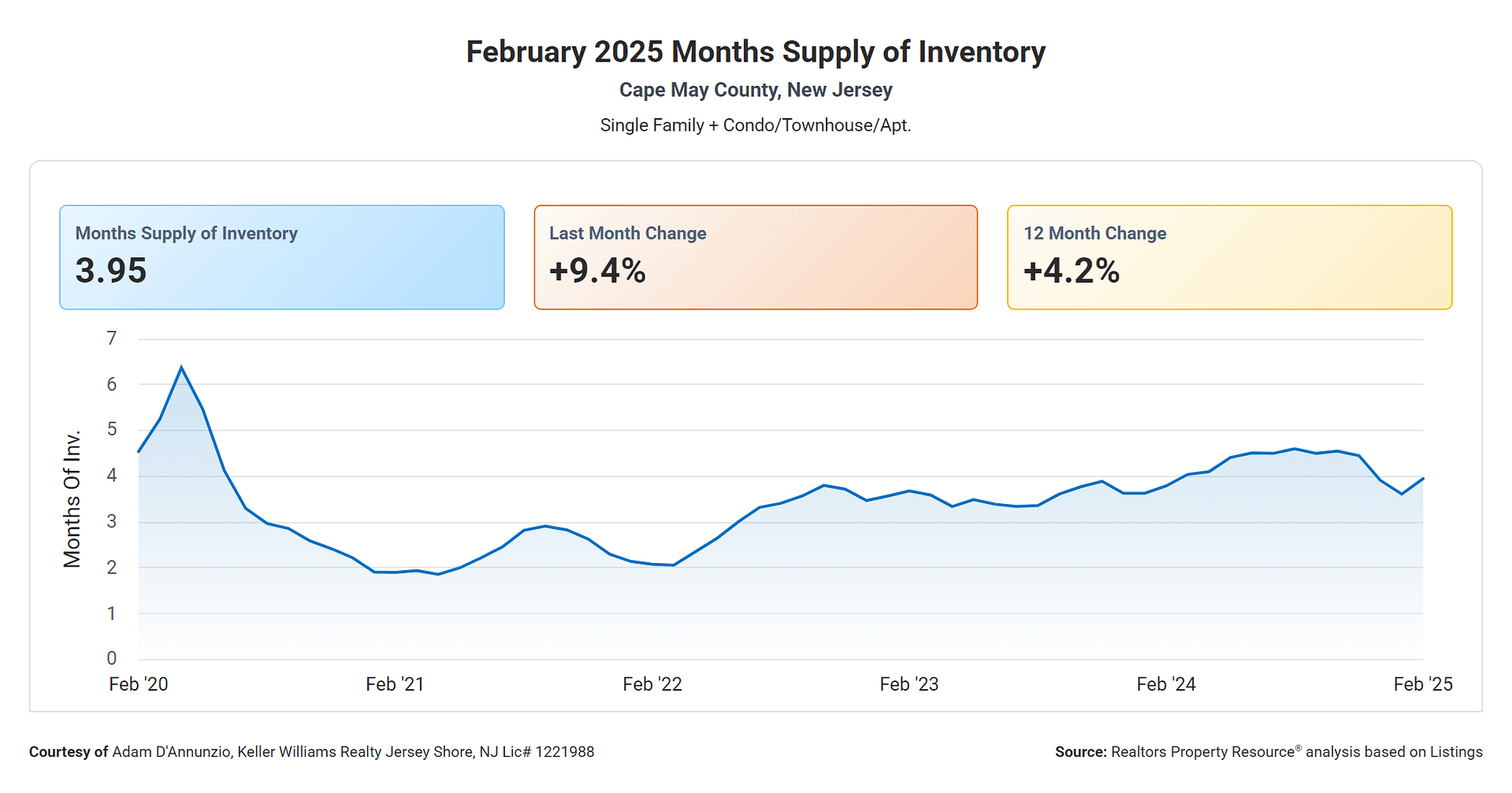1512x793 pixels.
Task: Click the Feb '20 x-axis label
Action: point(139,684)
